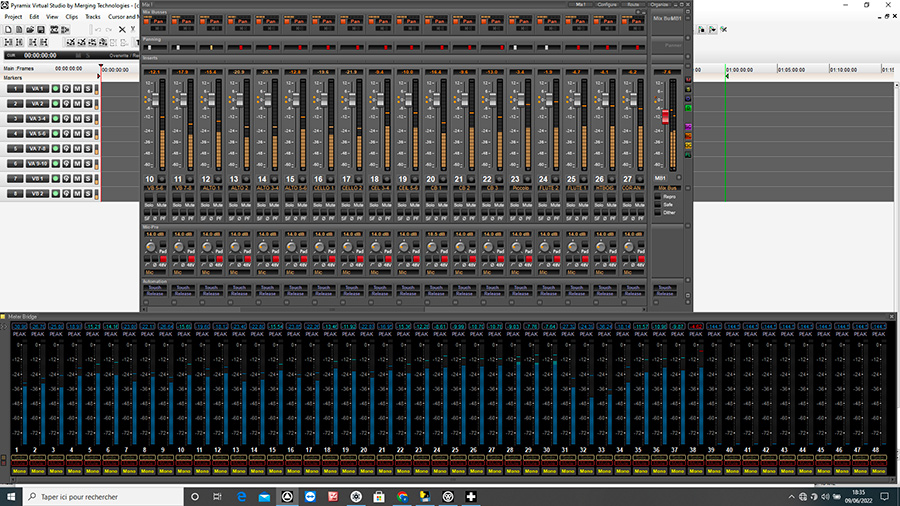Click Organize in the mixer title bar

coord(660,5)
